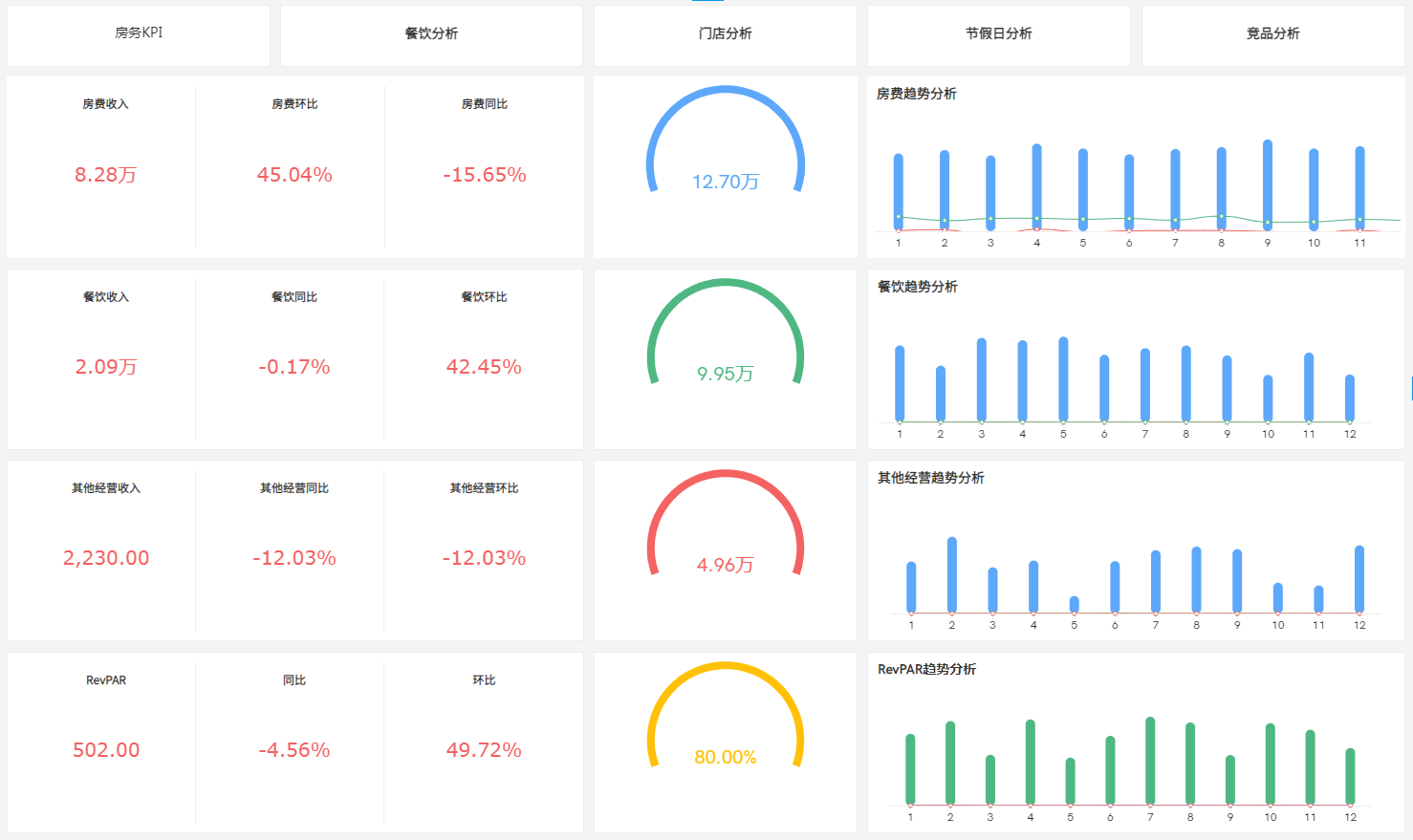Switch to the 餐饮分析 tab
1413x840 pixels.
(431, 35)
